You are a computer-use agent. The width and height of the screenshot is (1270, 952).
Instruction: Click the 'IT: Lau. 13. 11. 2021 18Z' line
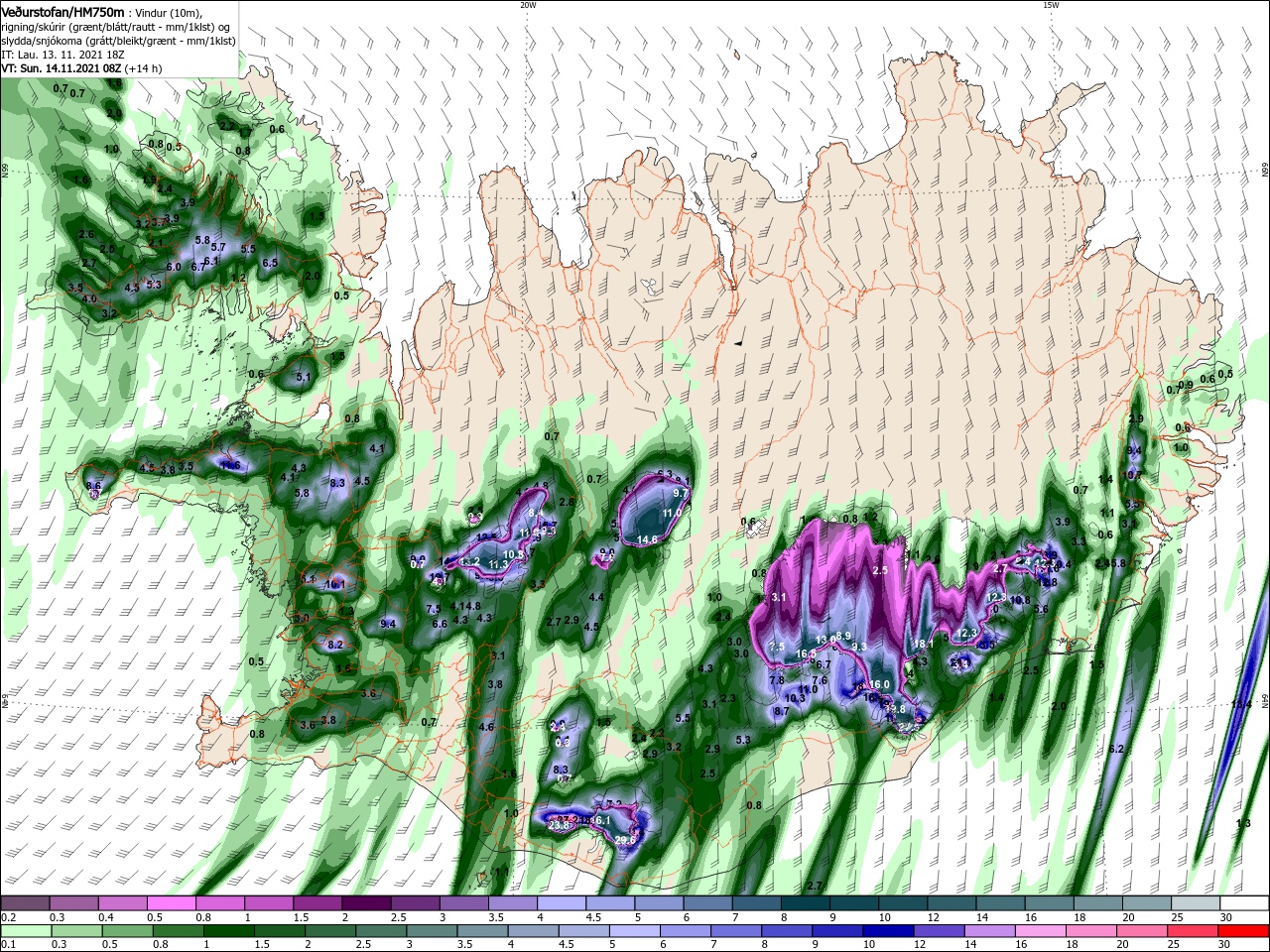coord(62,55)
